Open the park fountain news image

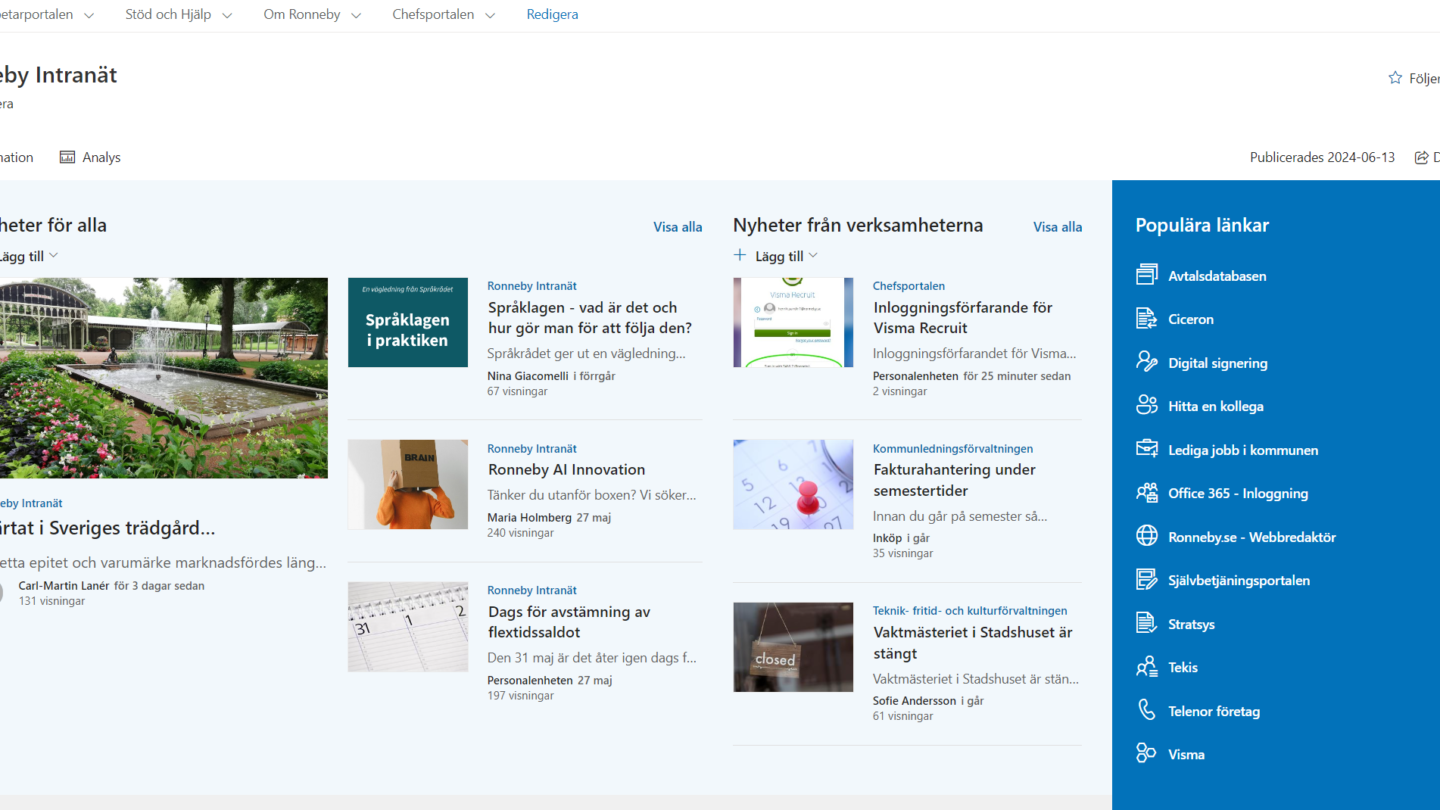point(164,378)
